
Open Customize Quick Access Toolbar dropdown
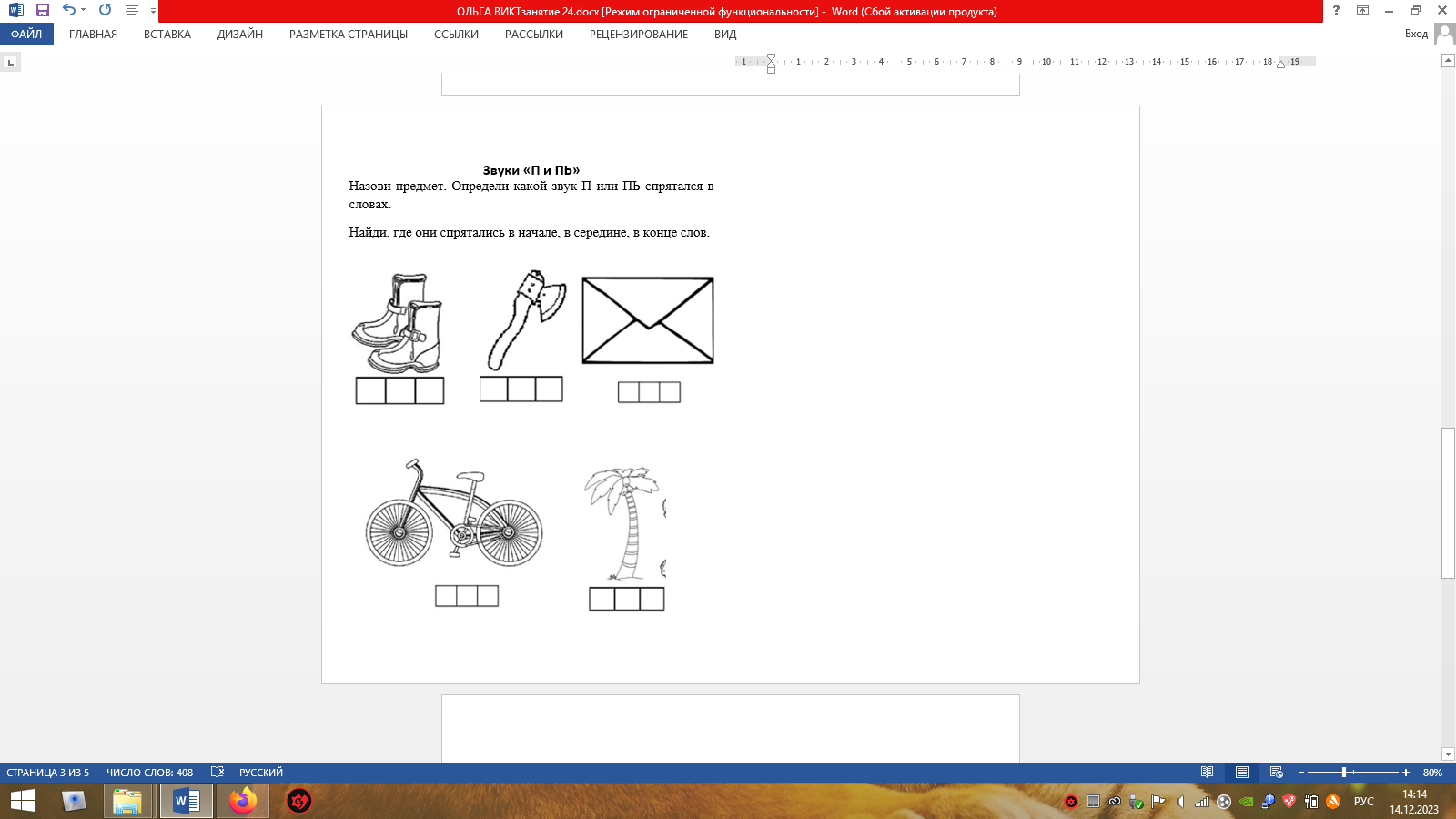tap(153, 11)
